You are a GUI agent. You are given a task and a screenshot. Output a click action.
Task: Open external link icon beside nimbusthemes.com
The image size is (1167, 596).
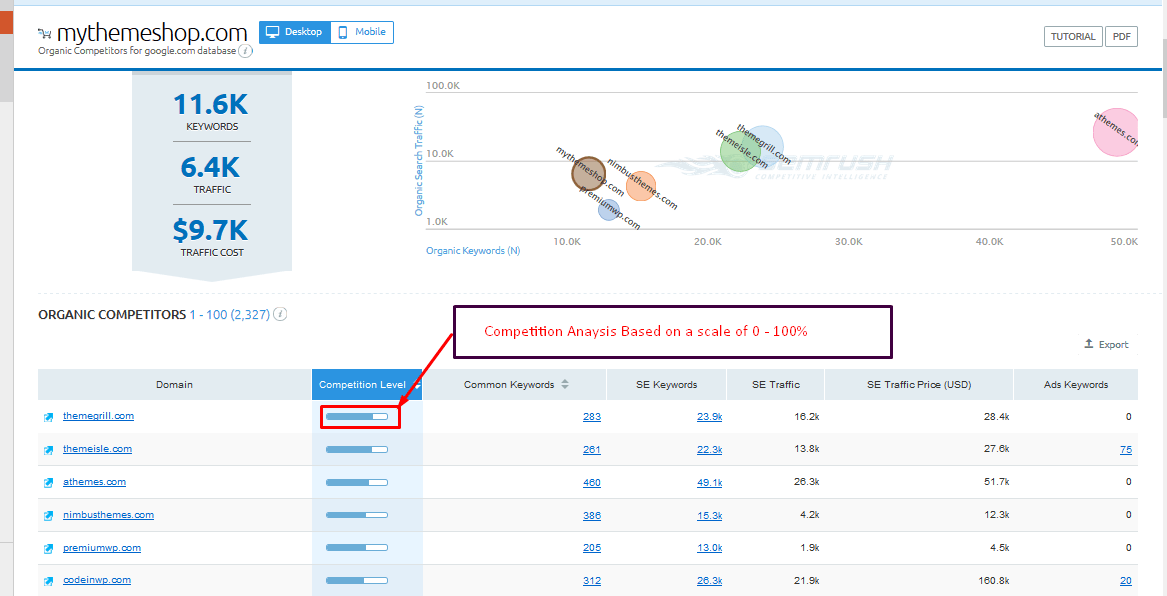(48, 516)
